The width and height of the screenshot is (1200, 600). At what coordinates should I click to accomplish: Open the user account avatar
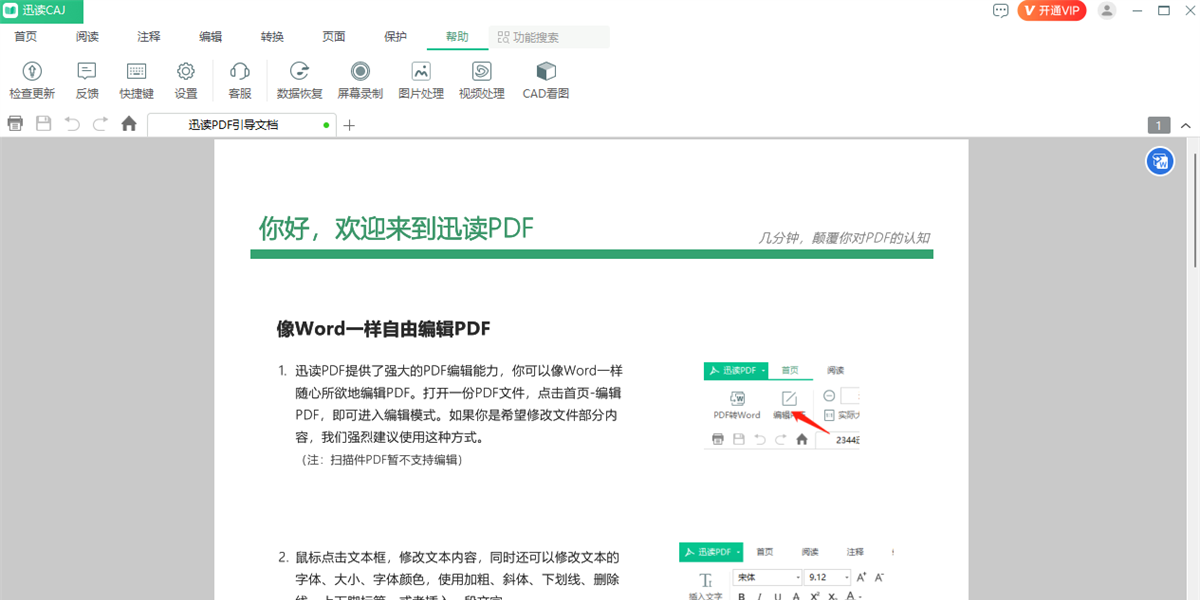coord(1106,10)
